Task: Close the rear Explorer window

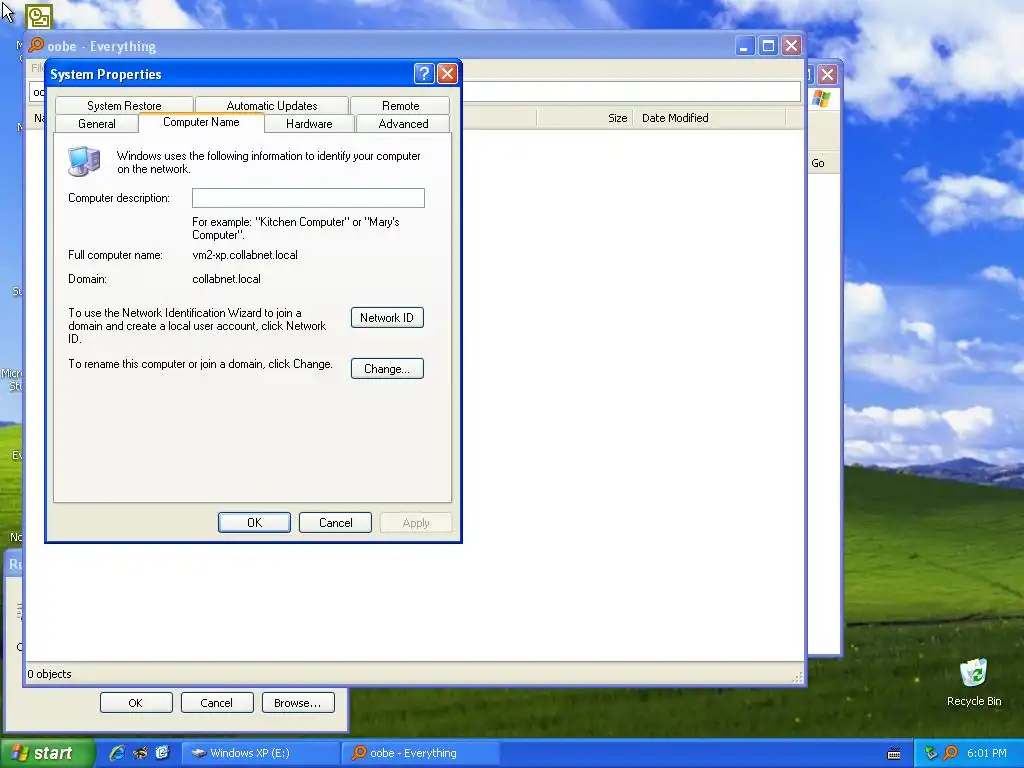Action: [x=827, y=74]
